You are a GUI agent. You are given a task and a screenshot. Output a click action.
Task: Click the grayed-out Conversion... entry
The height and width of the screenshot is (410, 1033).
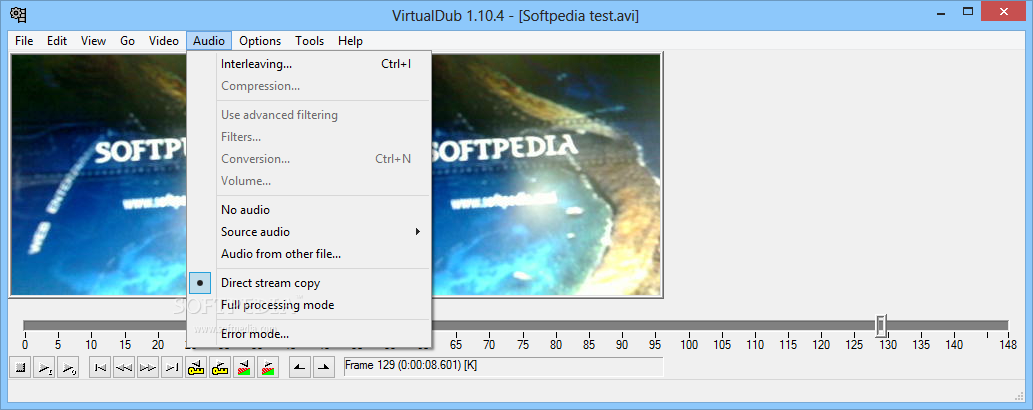pyautogui.click(x=310, y=159)
